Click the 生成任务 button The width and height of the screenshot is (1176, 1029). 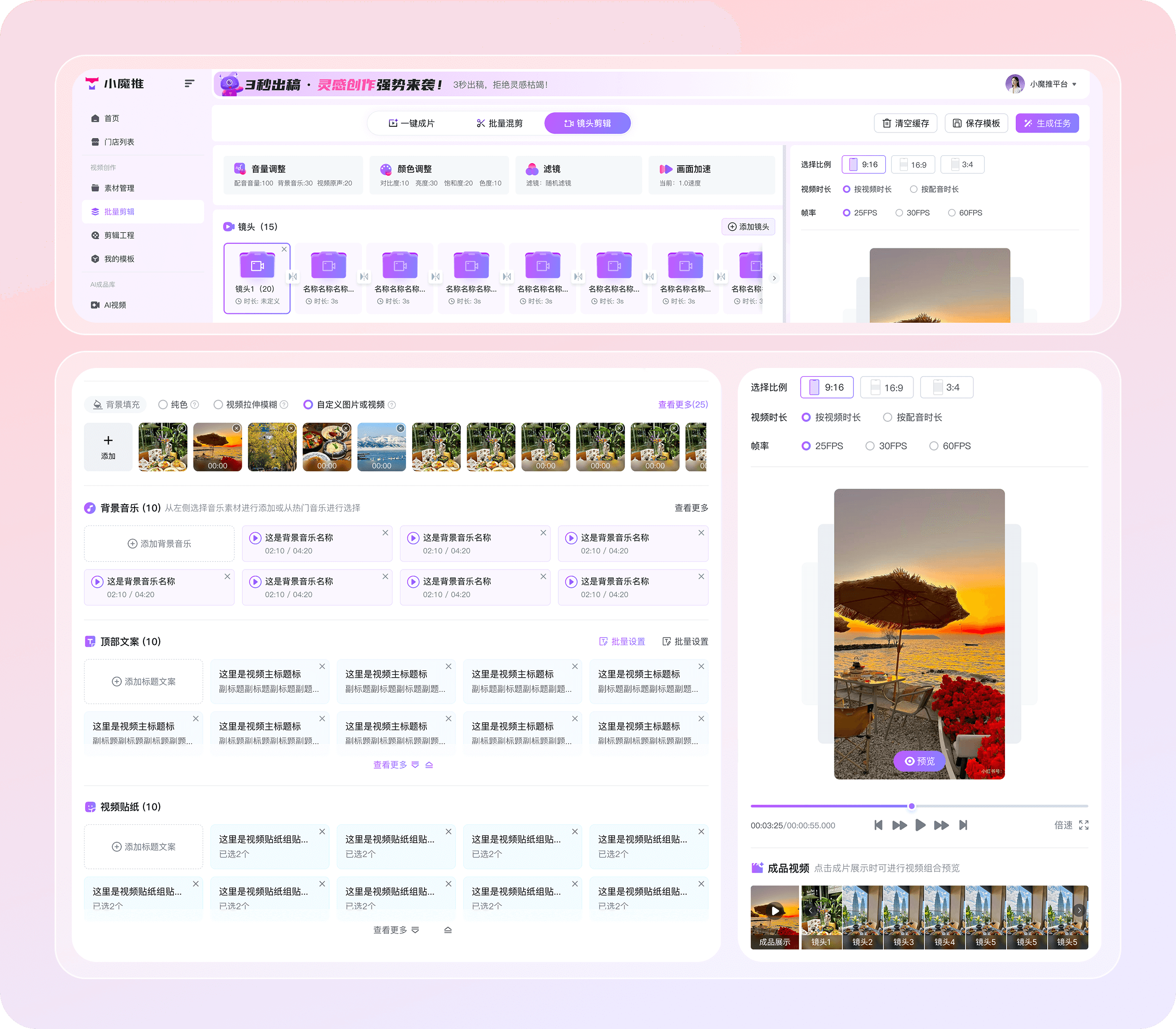click(1047, 124)
